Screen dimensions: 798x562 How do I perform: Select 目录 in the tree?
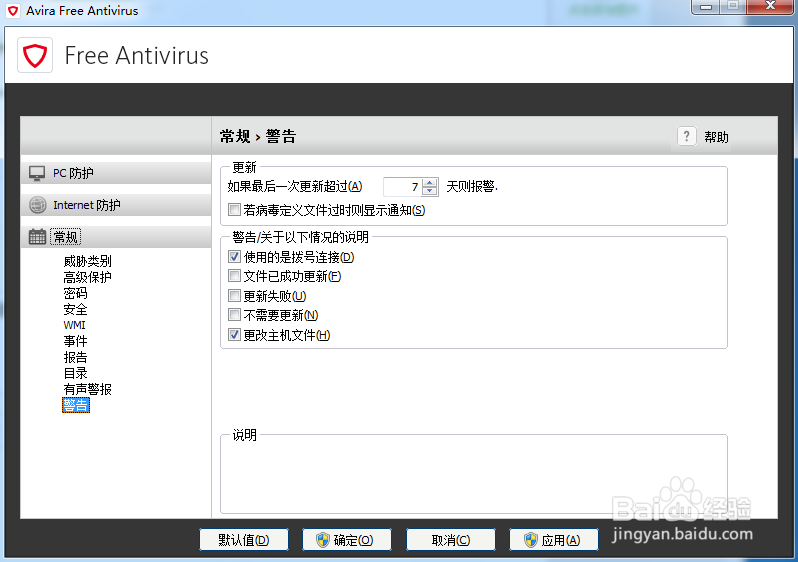pyautogui.click(x=75, y=373)
